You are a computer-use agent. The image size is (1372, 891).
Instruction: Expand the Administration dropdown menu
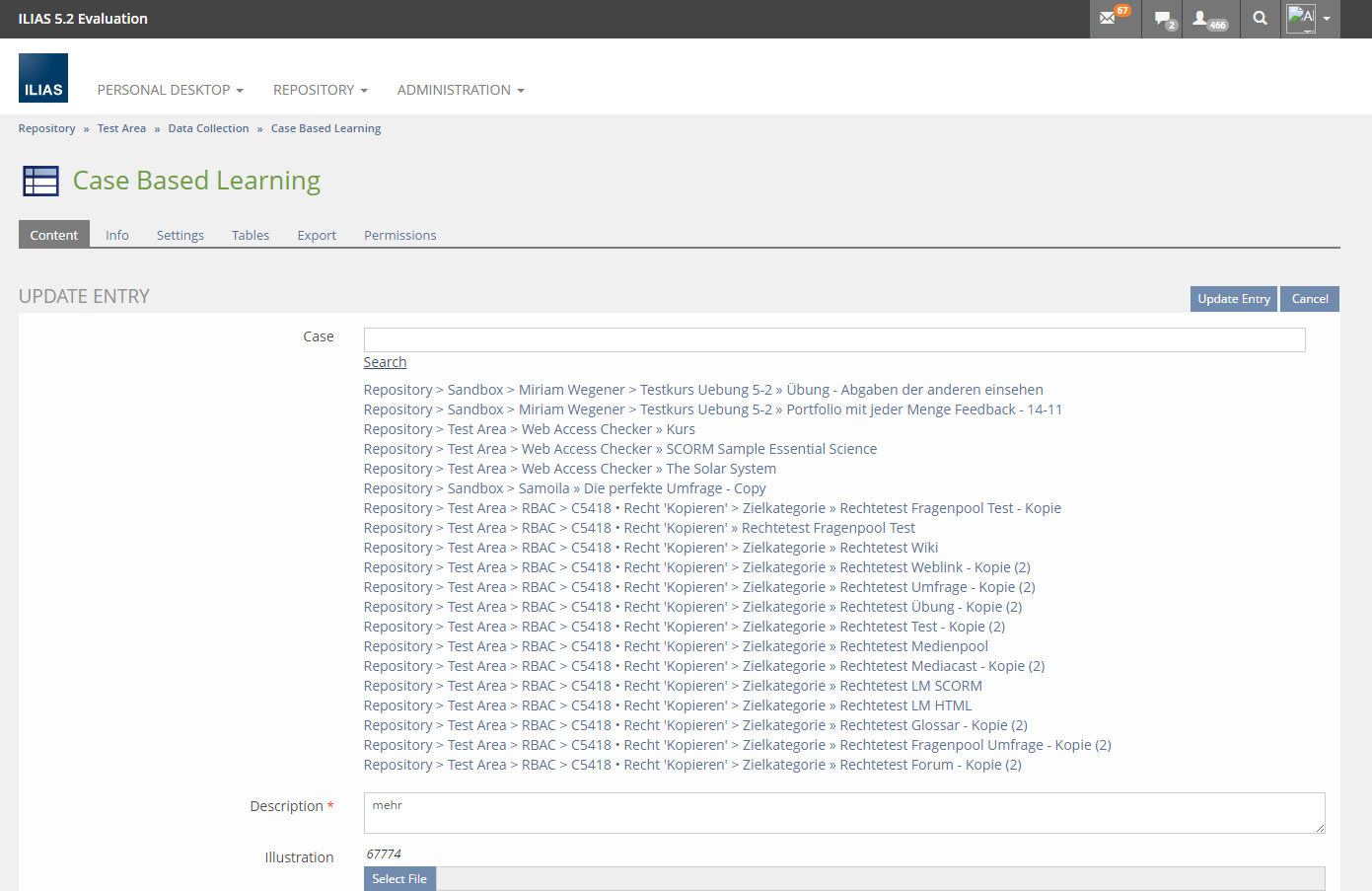coord(460,90)
